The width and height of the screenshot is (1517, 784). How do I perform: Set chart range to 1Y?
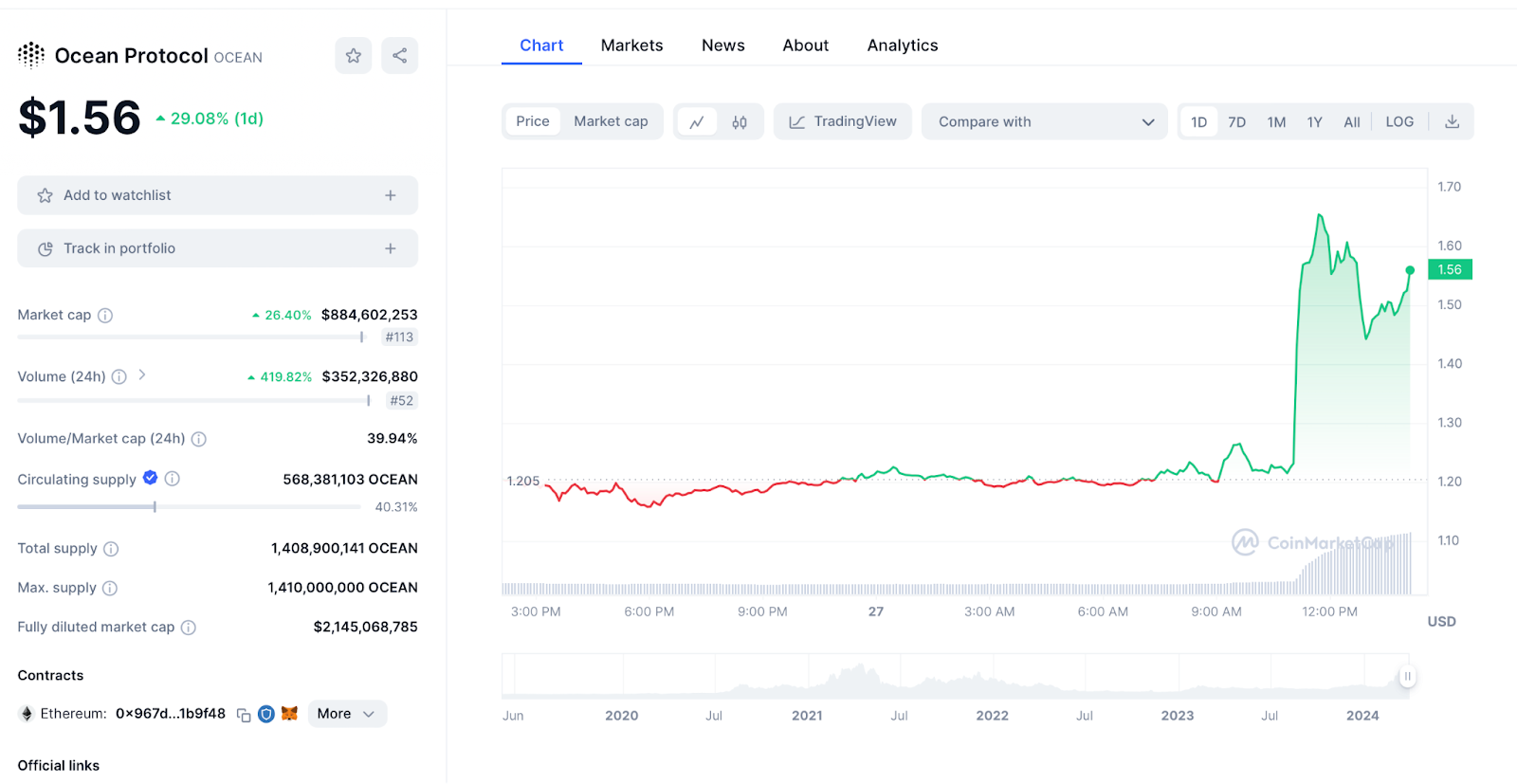pyautogui.click(x=1315, y=122)
